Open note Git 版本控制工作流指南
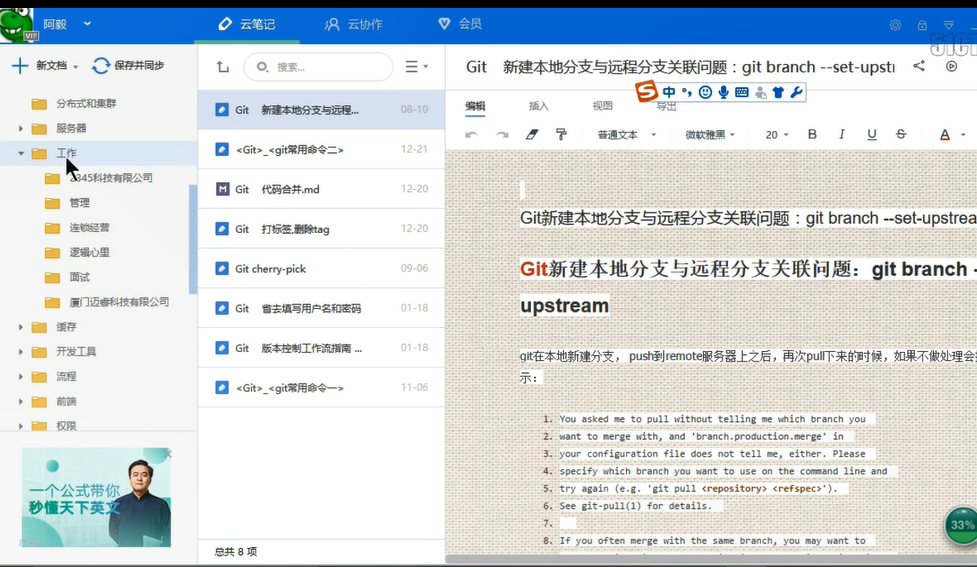The image size is (977, 567). [321, 348]
